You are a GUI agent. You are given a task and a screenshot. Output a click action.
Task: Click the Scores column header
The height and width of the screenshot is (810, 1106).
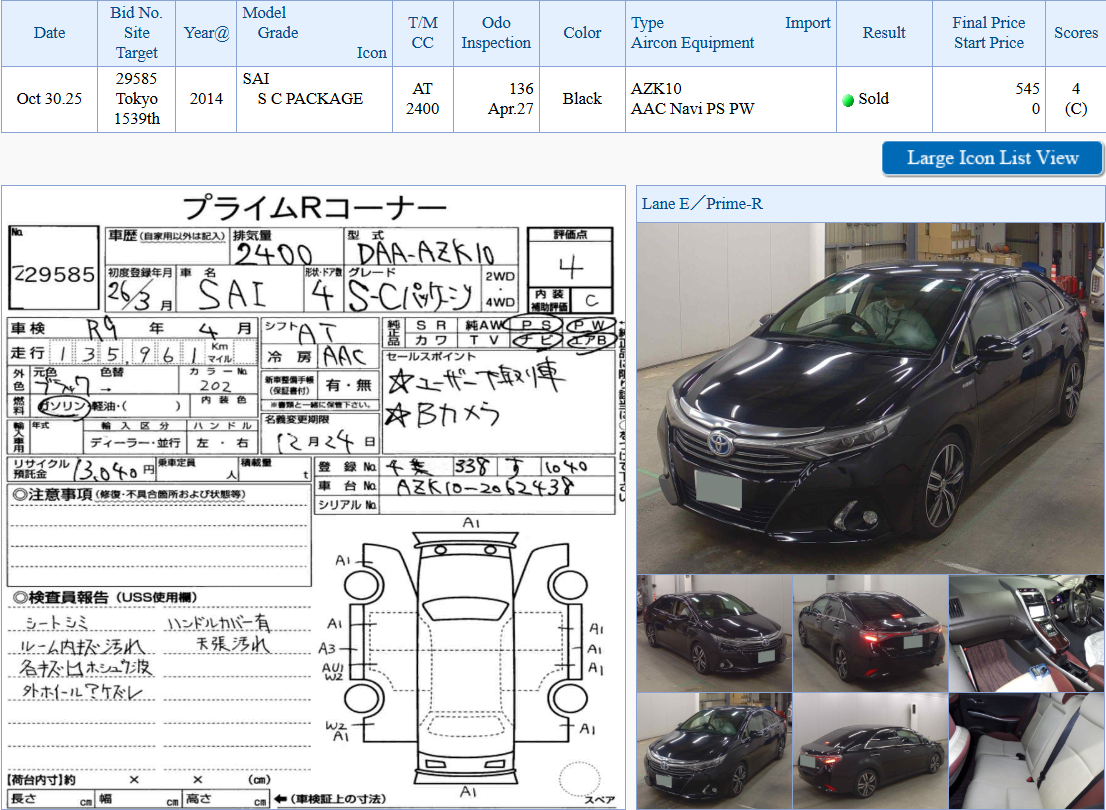[x=1075, y=33]
